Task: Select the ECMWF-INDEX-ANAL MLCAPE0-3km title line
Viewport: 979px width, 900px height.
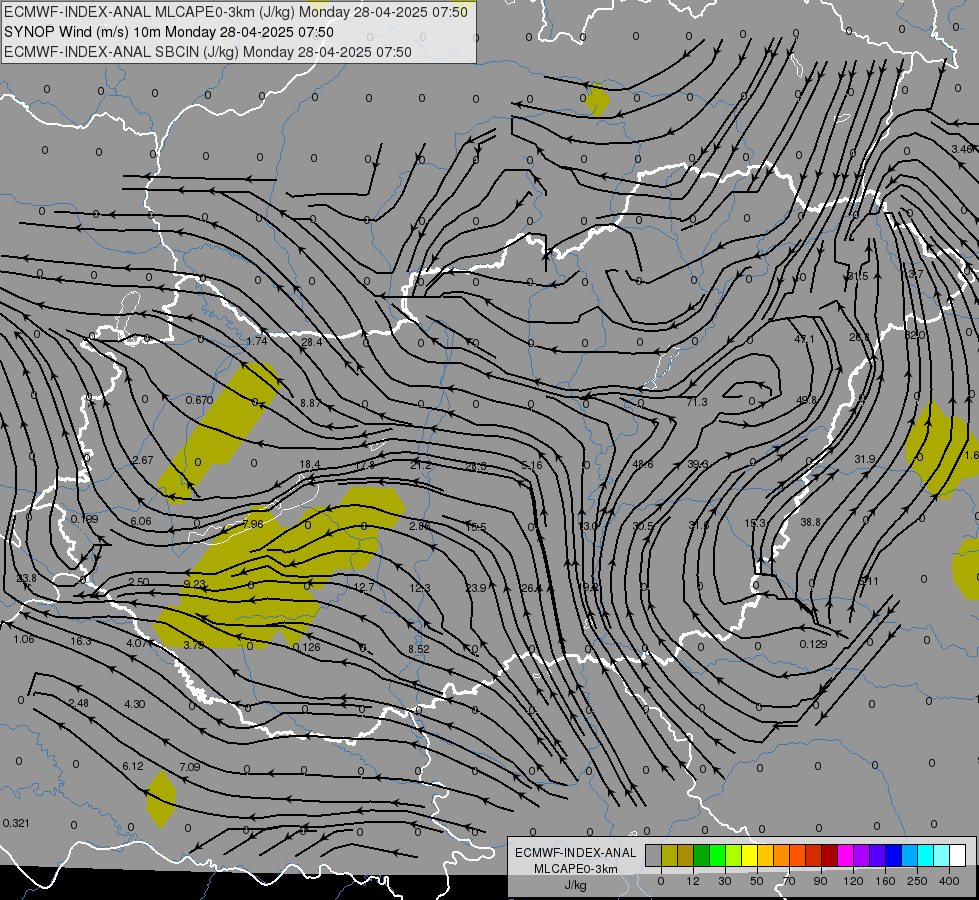Action: 235,12
